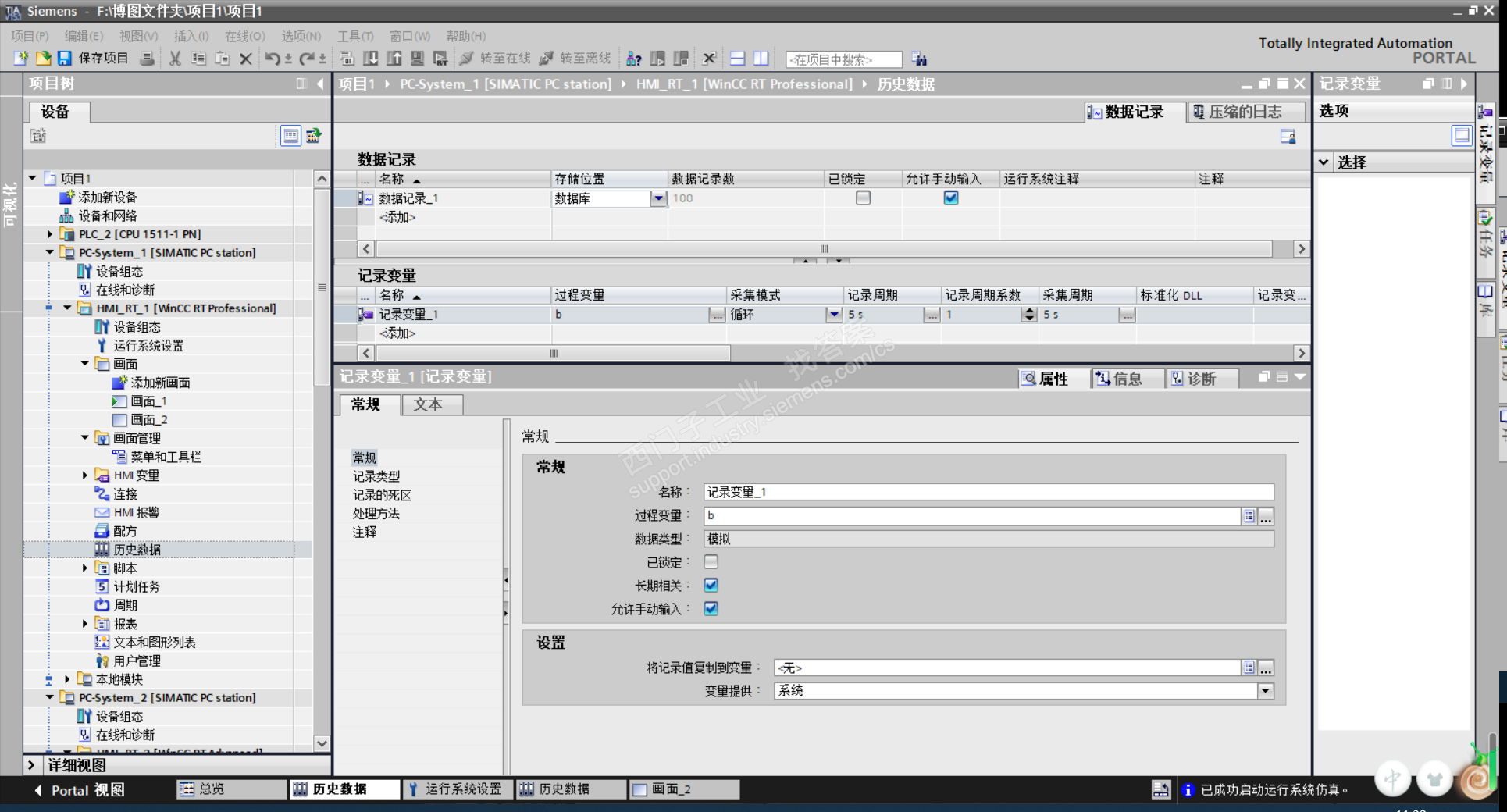
Task: Click the 记录周期系数 stepper arrows
Action: tap(1029, 315)
